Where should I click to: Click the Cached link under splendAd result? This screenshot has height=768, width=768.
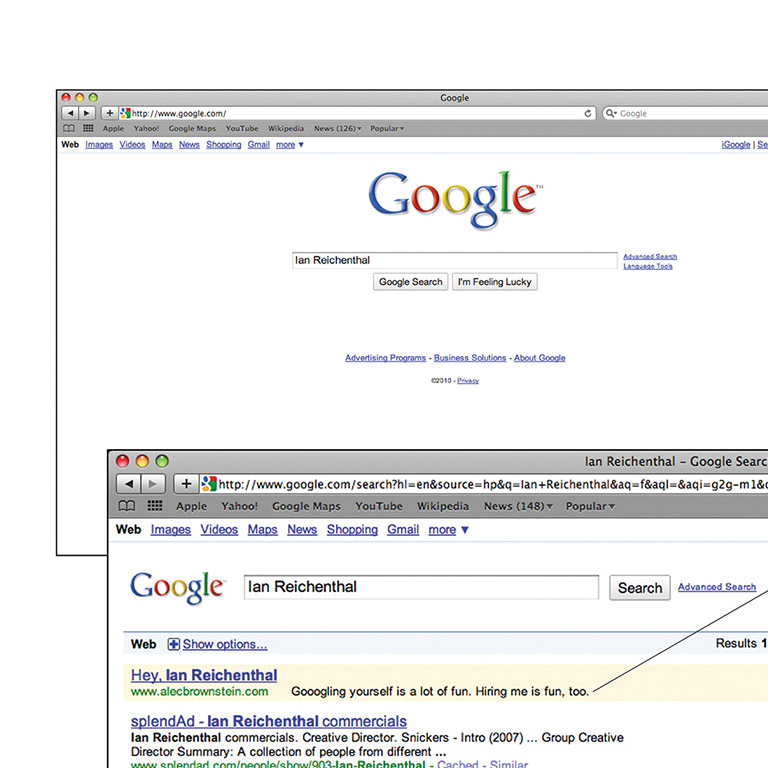pyautogui.click(x=457, y=764)
